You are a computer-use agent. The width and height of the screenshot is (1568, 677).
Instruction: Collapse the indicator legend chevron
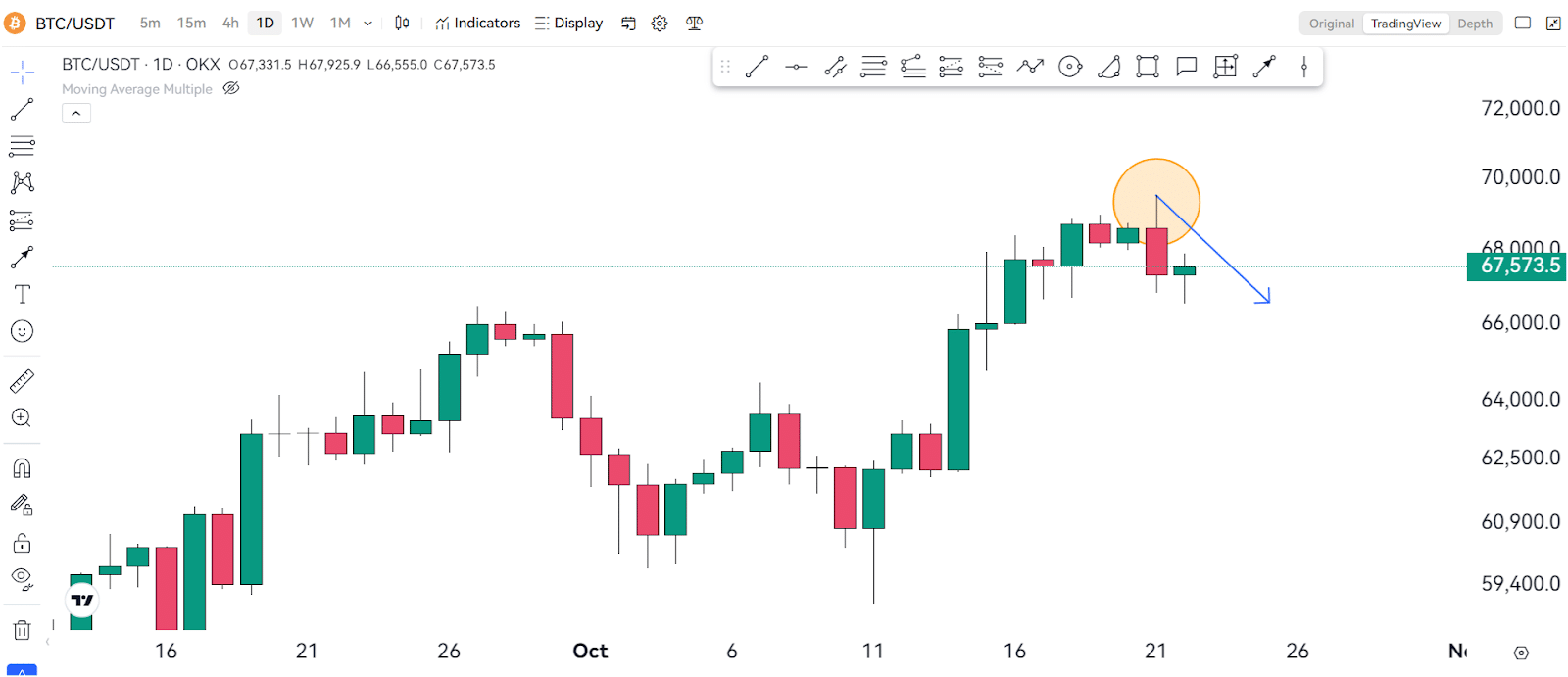(76, 114)
